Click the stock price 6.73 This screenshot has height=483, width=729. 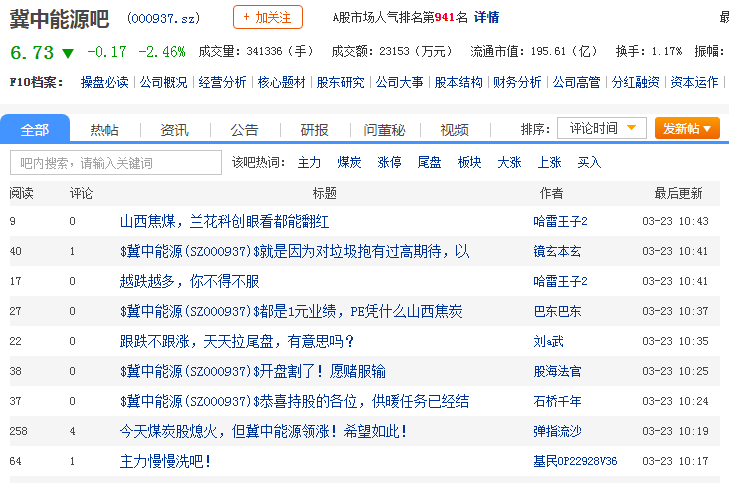pyautogui.click(x=32, y=52)
